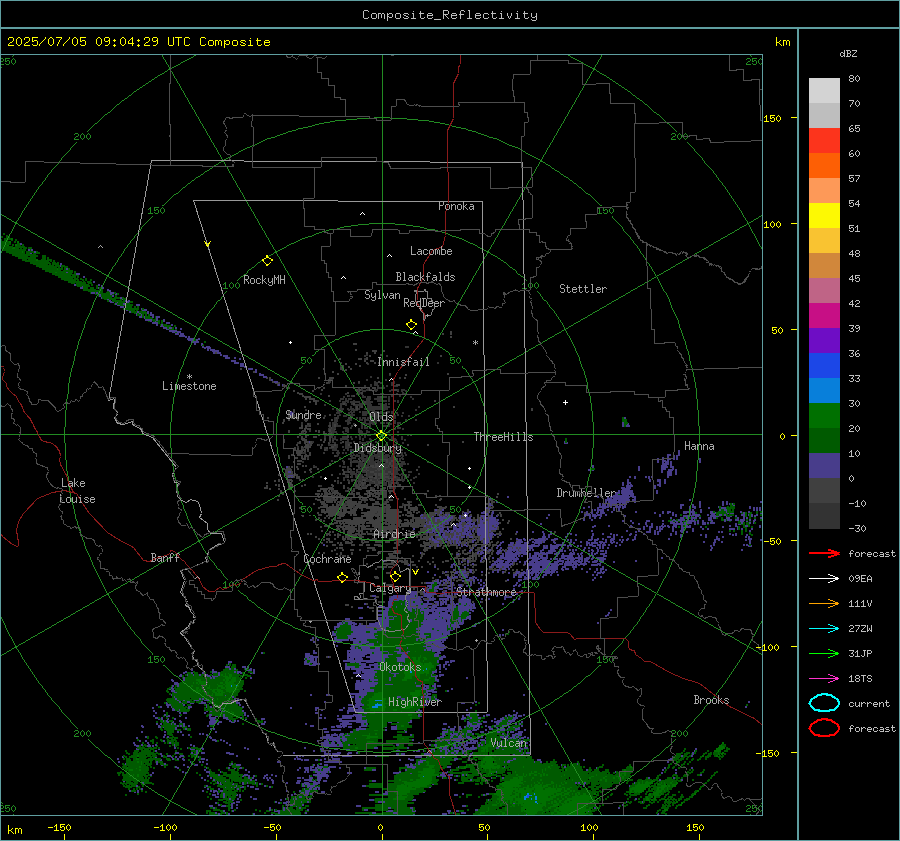The image size is (900, 841).
Task: Click the green 31JP arrow icon
Action: (x=824, y=653)
